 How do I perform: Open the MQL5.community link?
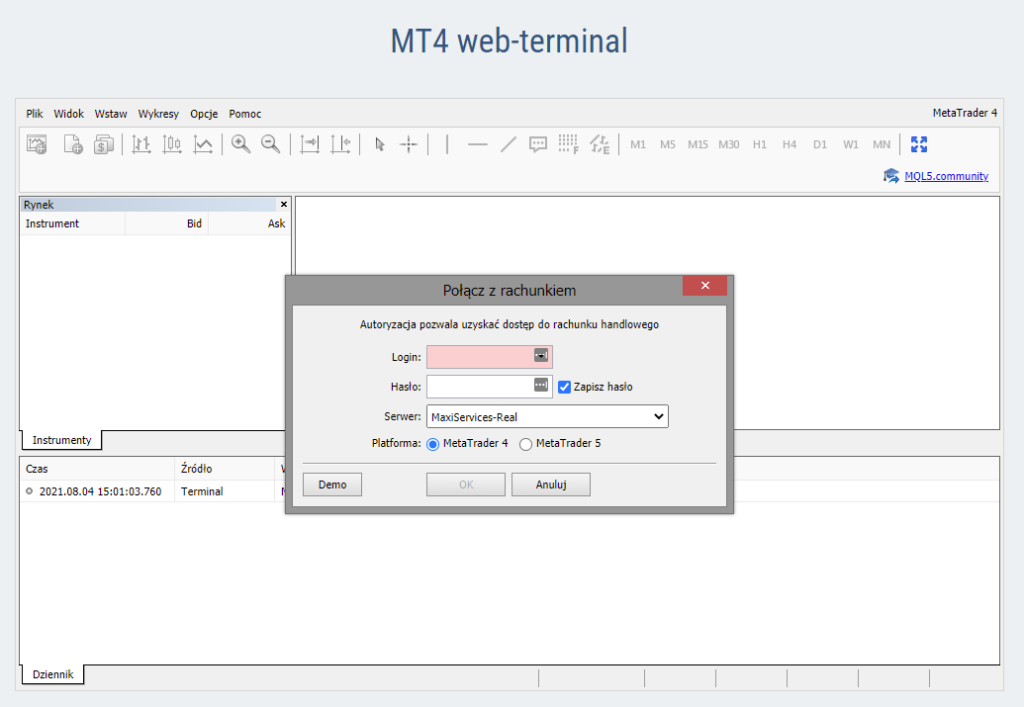pos(946,176)
